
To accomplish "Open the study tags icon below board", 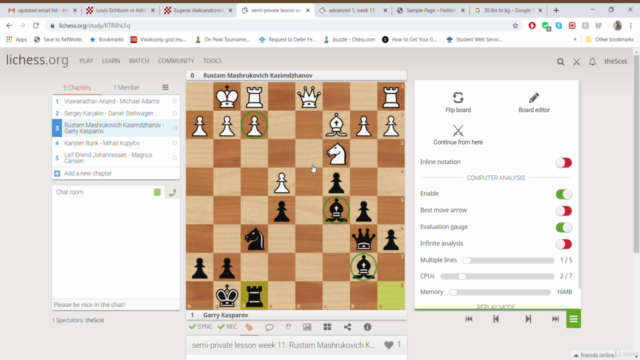I will [x=249, y=327].
